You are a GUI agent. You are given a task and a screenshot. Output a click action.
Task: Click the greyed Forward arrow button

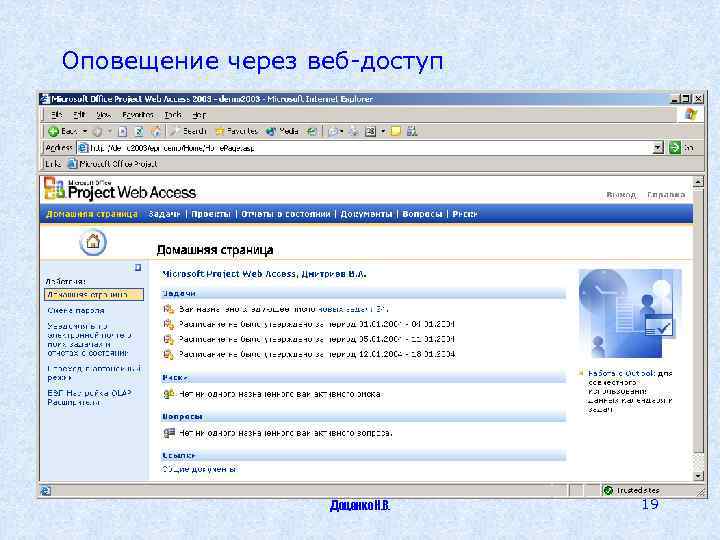click(x=97, y=132)
